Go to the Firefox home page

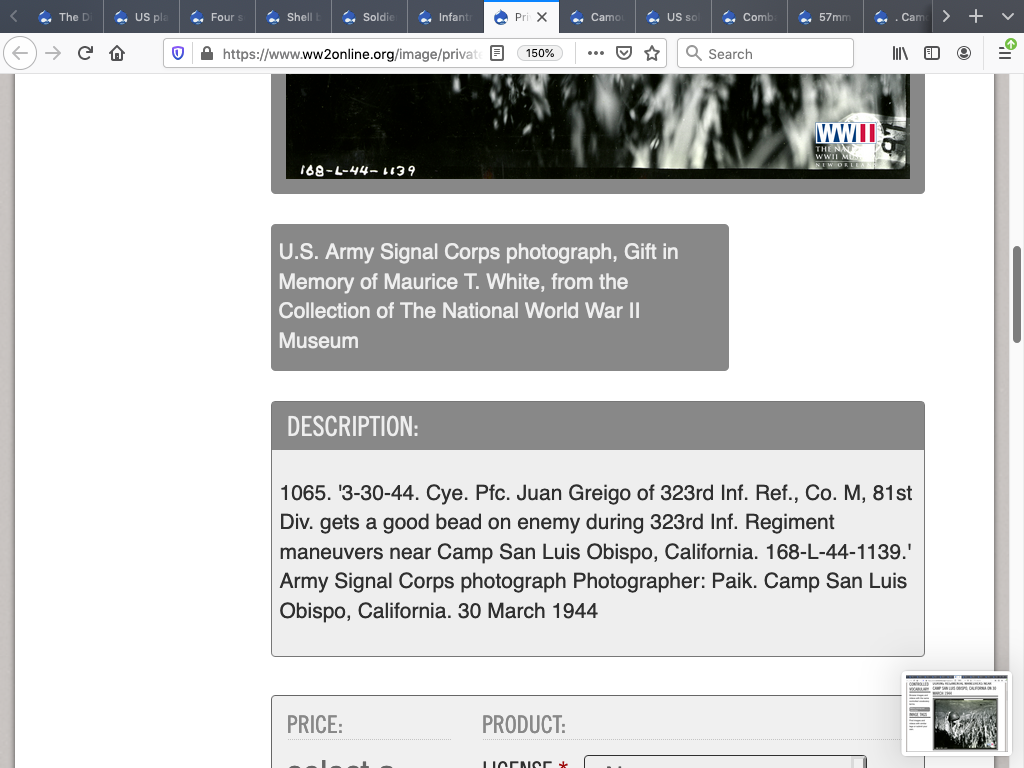coord(117,54)
